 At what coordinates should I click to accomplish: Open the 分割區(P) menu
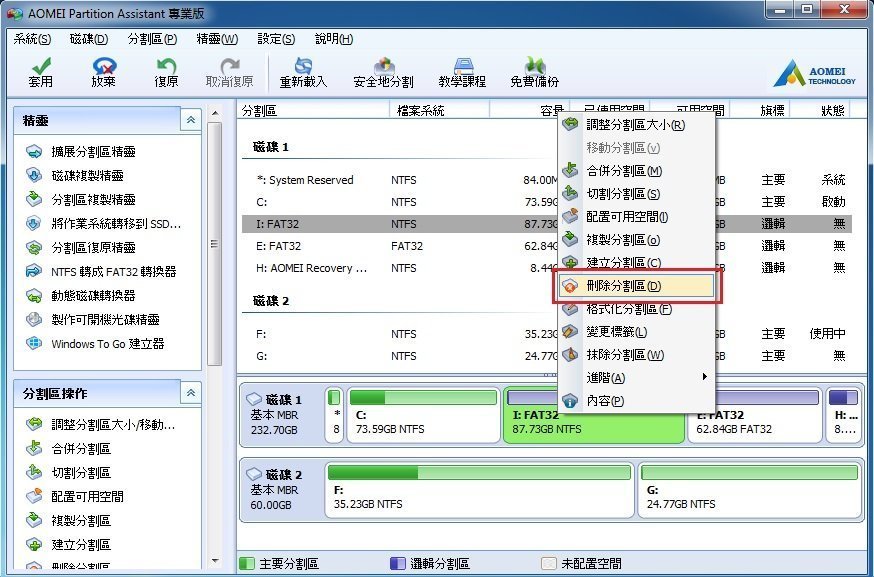point(152,39)
